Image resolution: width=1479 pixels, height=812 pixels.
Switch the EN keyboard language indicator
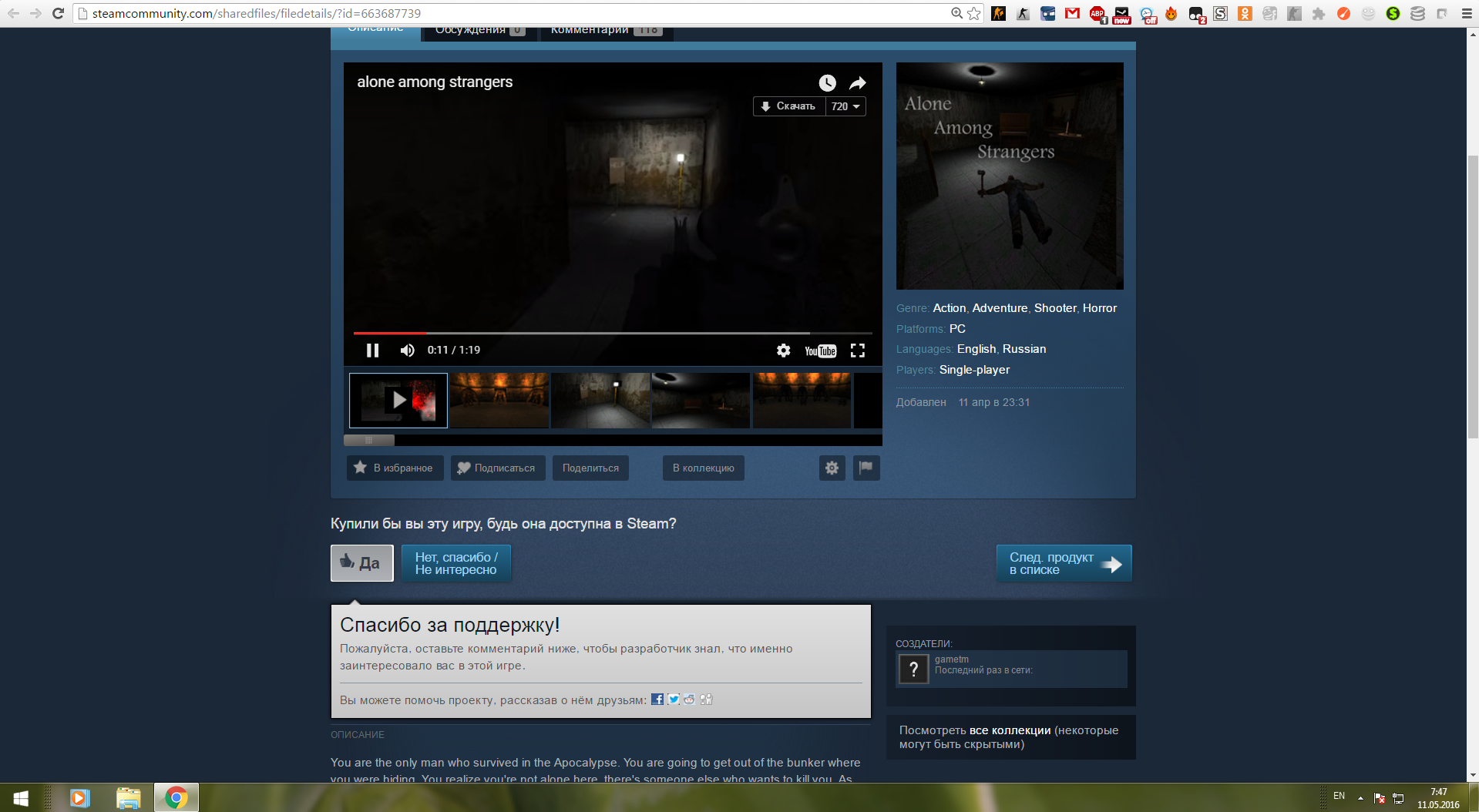pyautogui.click(x=1340, y=797)
